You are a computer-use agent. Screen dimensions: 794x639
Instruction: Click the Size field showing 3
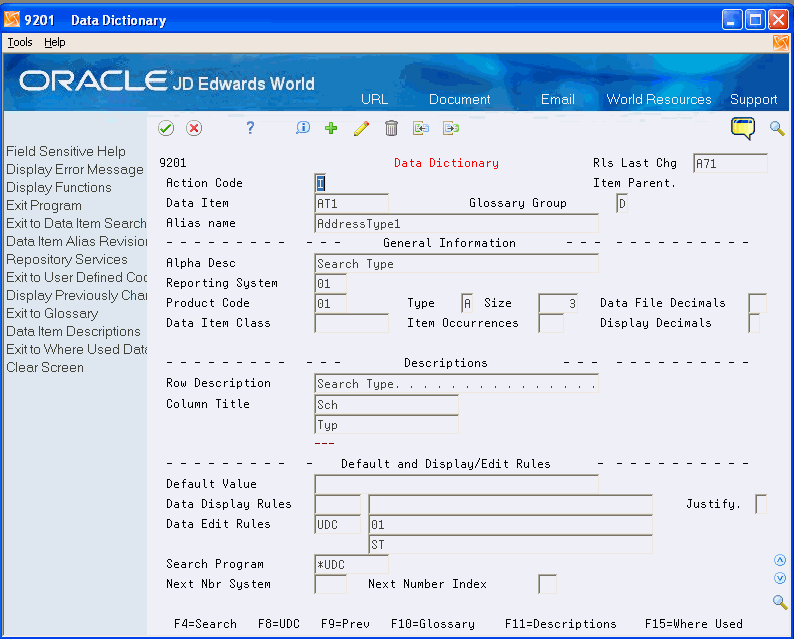(558, 303)
